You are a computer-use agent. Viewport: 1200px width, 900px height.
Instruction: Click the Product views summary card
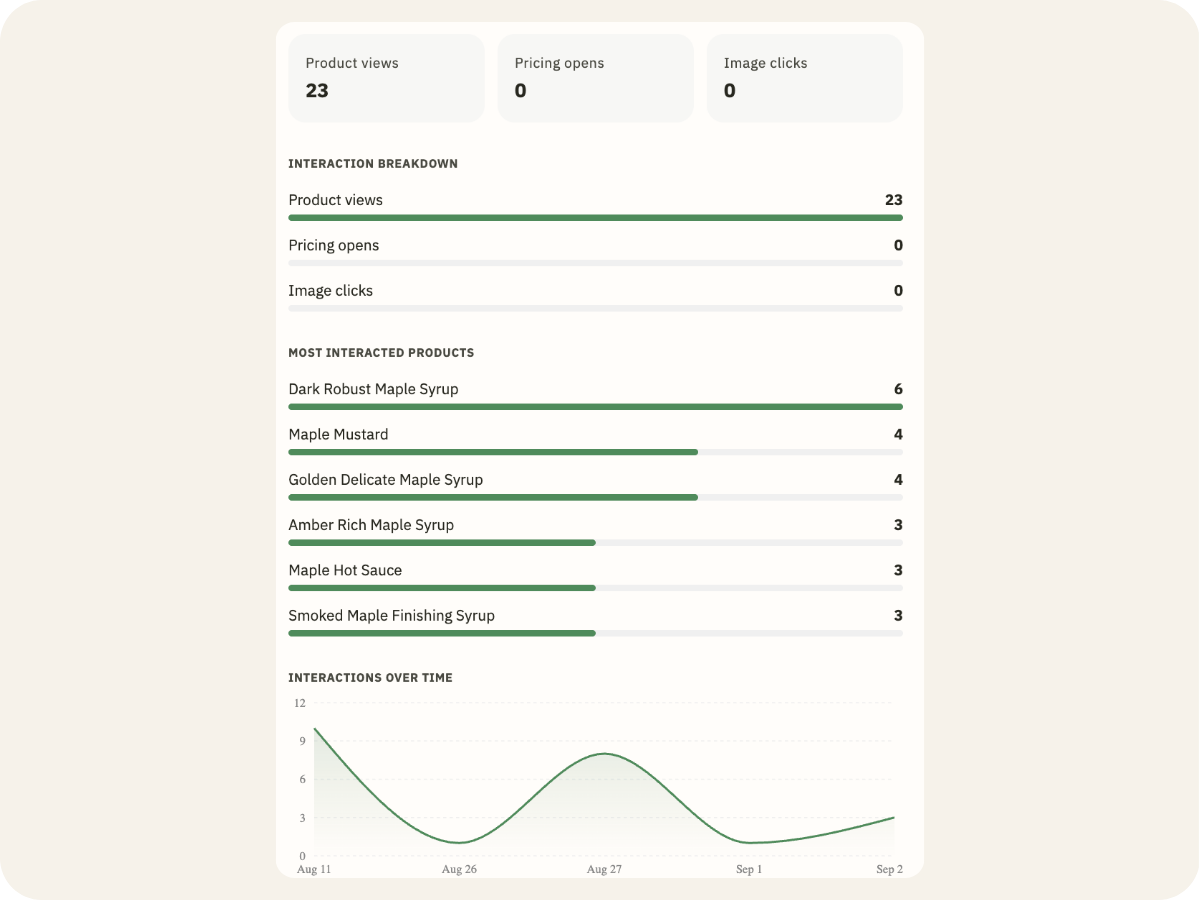[x=386, y=78]
